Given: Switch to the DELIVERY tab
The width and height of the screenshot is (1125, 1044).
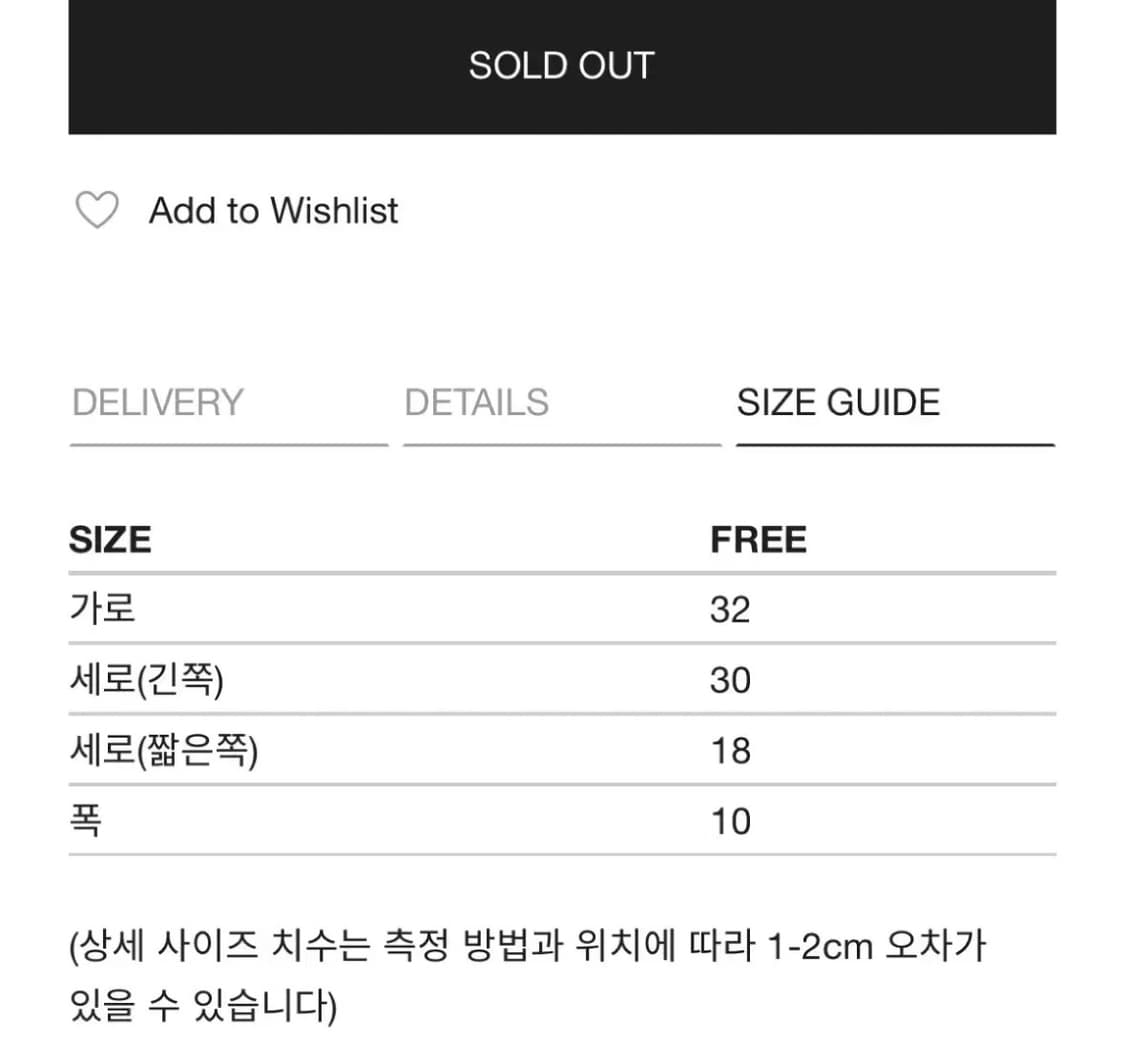Looking at the screenshot, I should (156, 402).
